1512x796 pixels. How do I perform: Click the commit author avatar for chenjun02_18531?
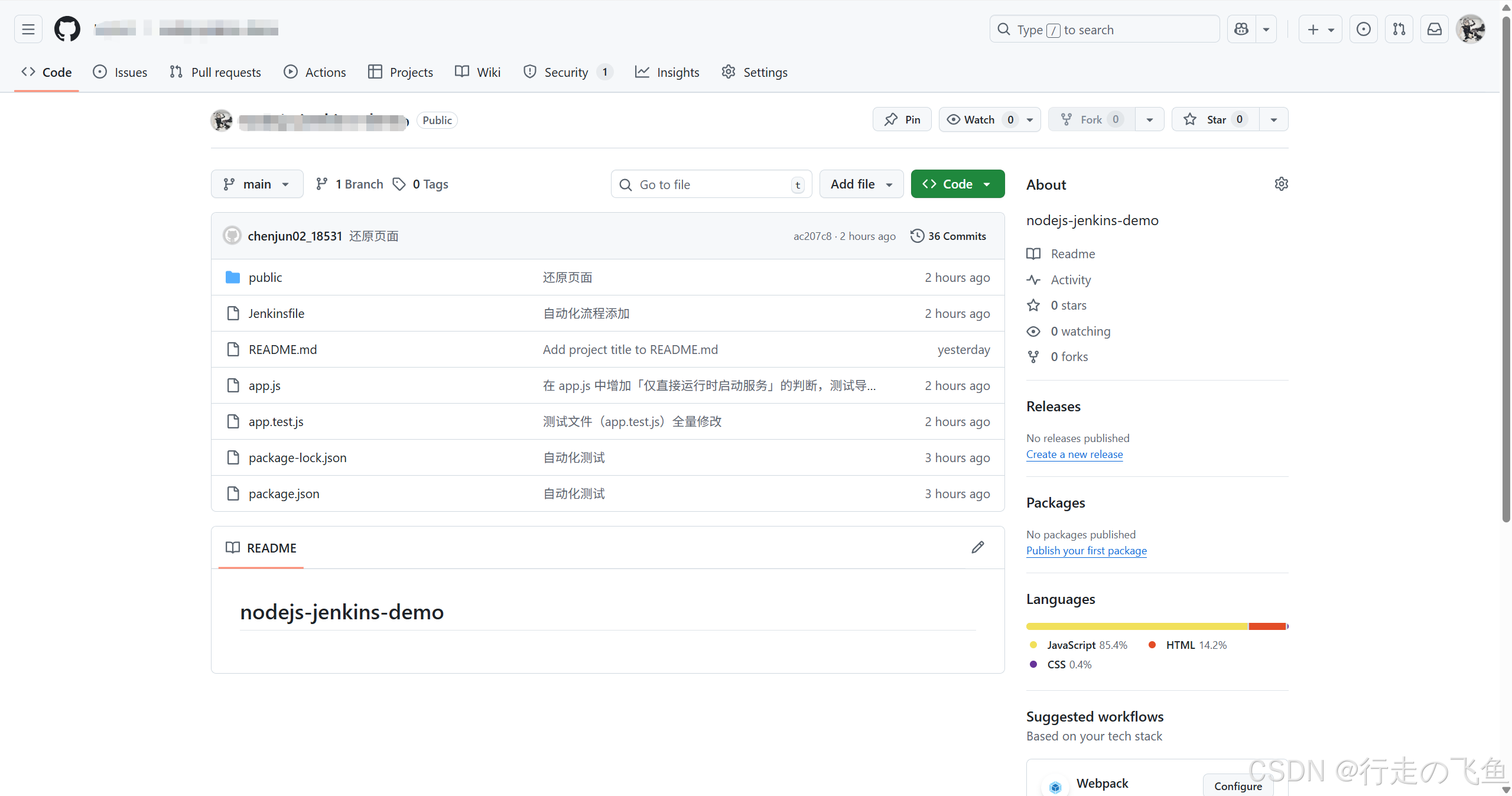point(232,235)
